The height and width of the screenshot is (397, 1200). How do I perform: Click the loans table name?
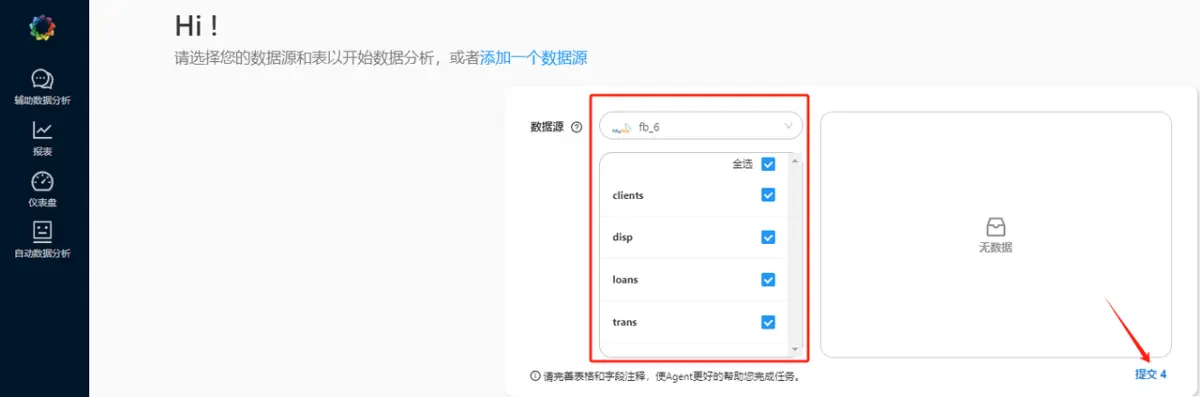tap(625, 280)
